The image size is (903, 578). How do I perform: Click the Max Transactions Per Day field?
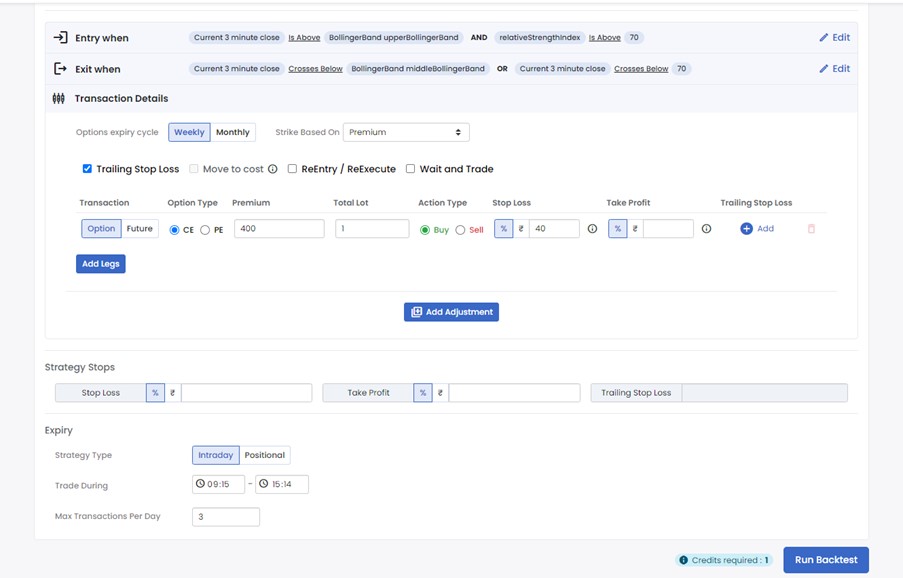point(226,517)
